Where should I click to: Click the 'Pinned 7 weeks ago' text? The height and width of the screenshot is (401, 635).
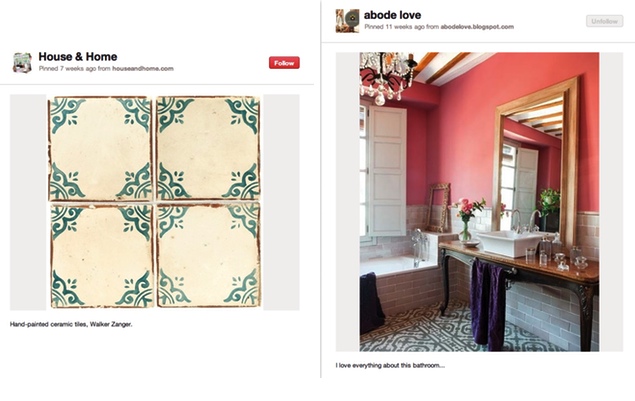click(x=67, y=68)
